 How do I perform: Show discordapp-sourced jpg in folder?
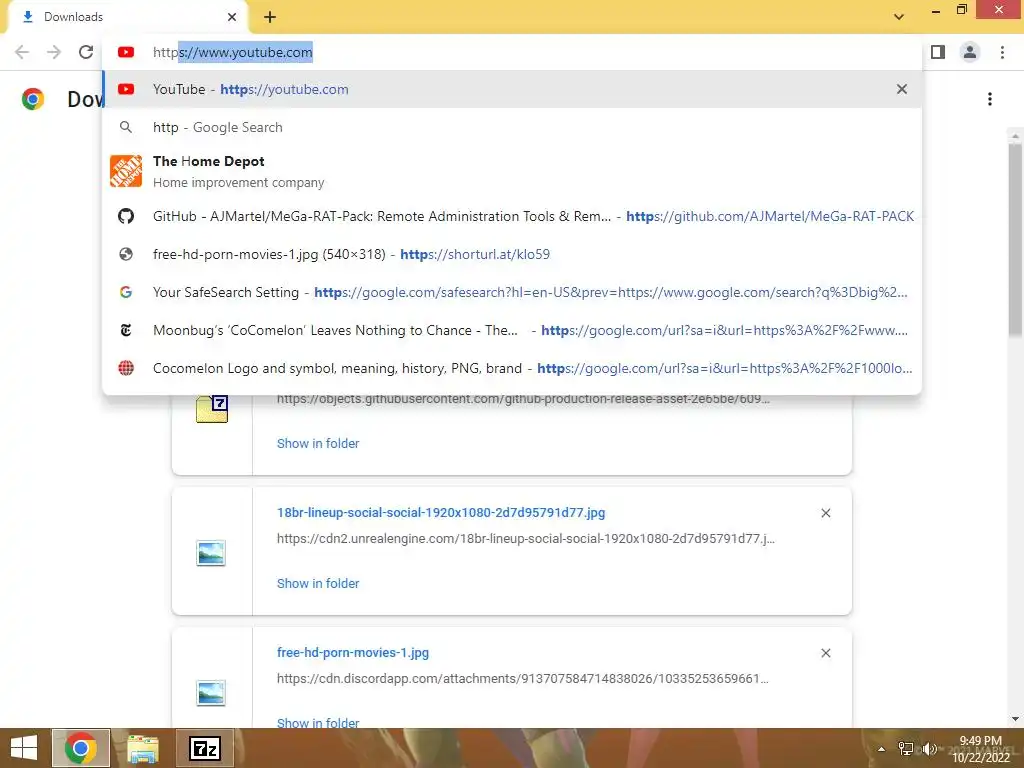[x=318, y=722]
